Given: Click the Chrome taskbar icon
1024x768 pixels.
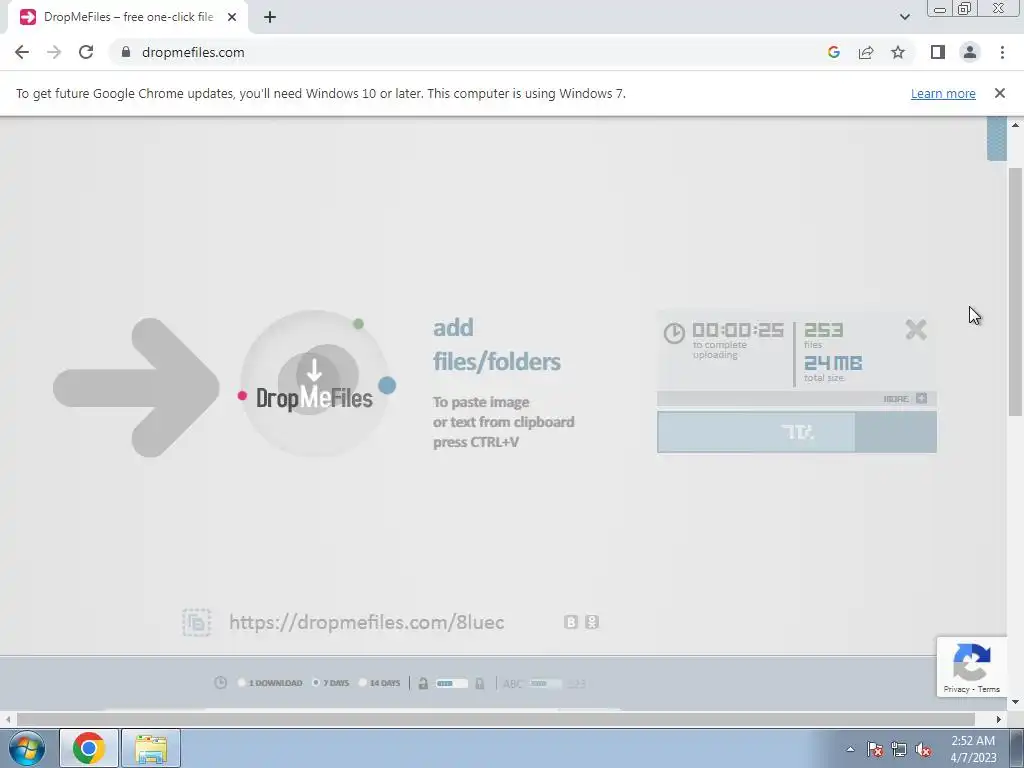Looking at the screenshot, I should tap(89, 748).
